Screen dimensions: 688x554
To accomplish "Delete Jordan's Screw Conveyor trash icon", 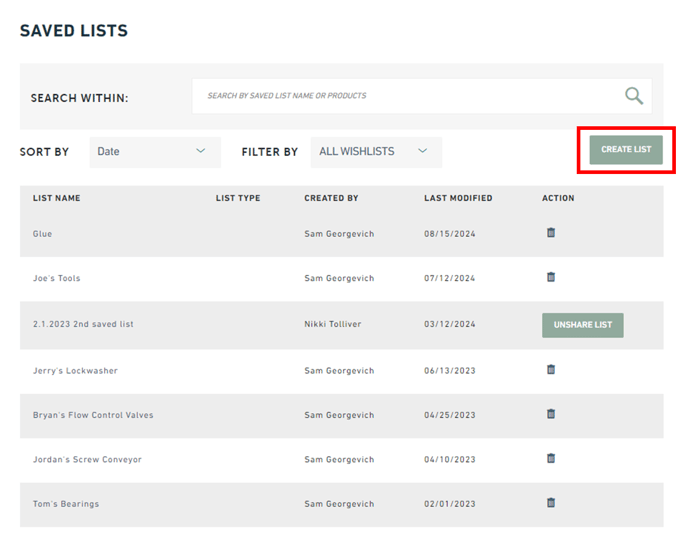I will pos(551,458).
